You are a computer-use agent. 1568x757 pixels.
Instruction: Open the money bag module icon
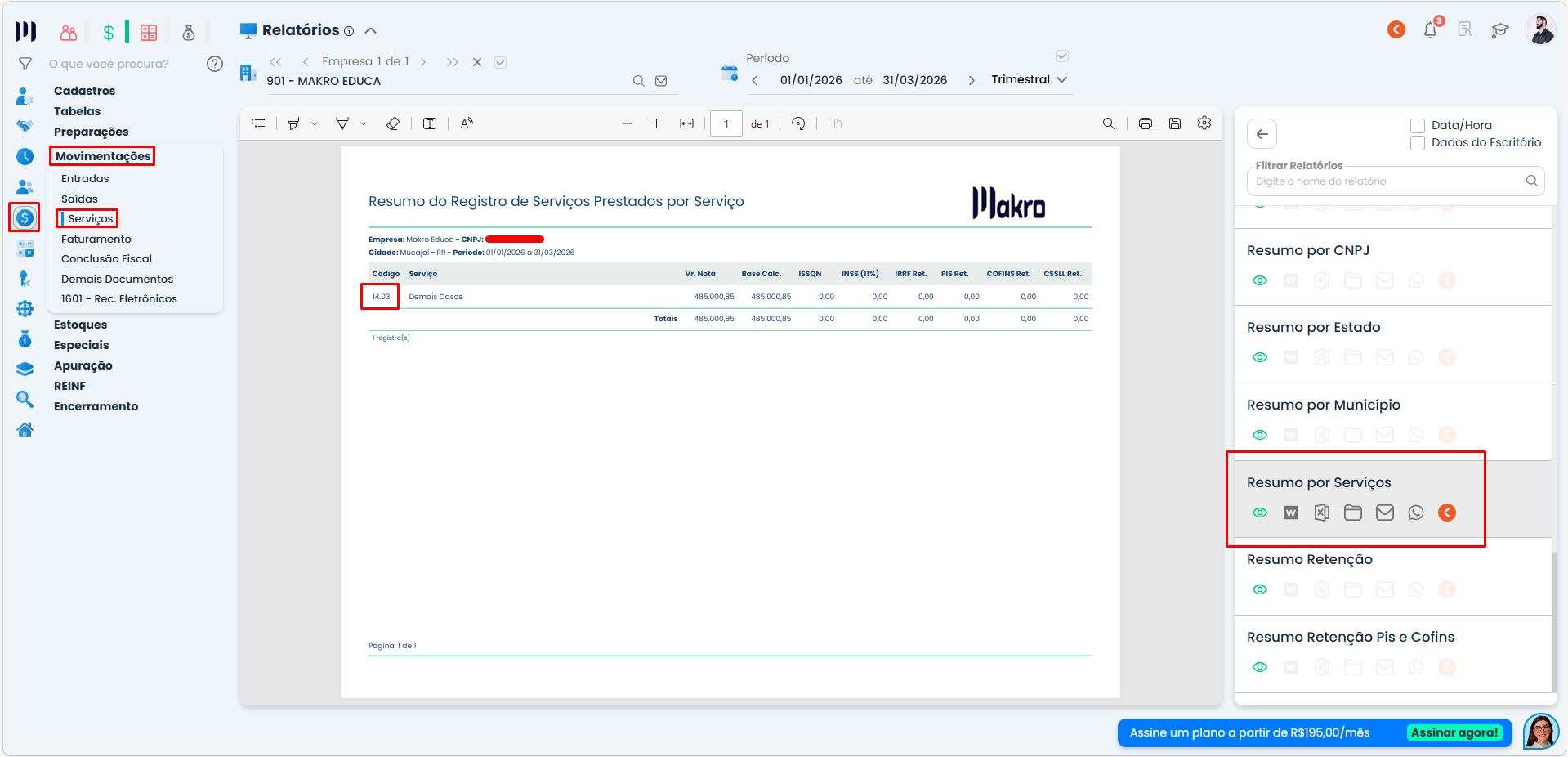click(x=189, y=32)
